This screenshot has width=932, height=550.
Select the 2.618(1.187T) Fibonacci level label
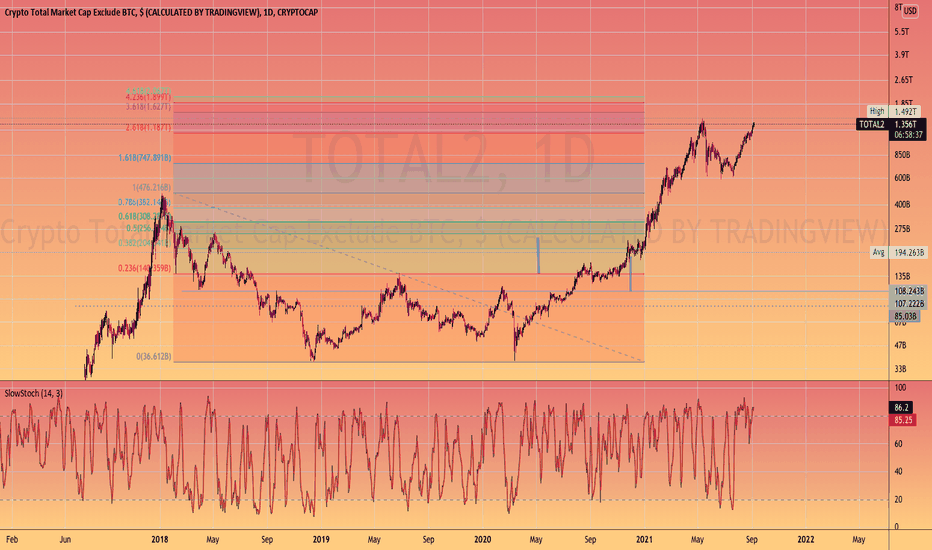tap(148, 128)
